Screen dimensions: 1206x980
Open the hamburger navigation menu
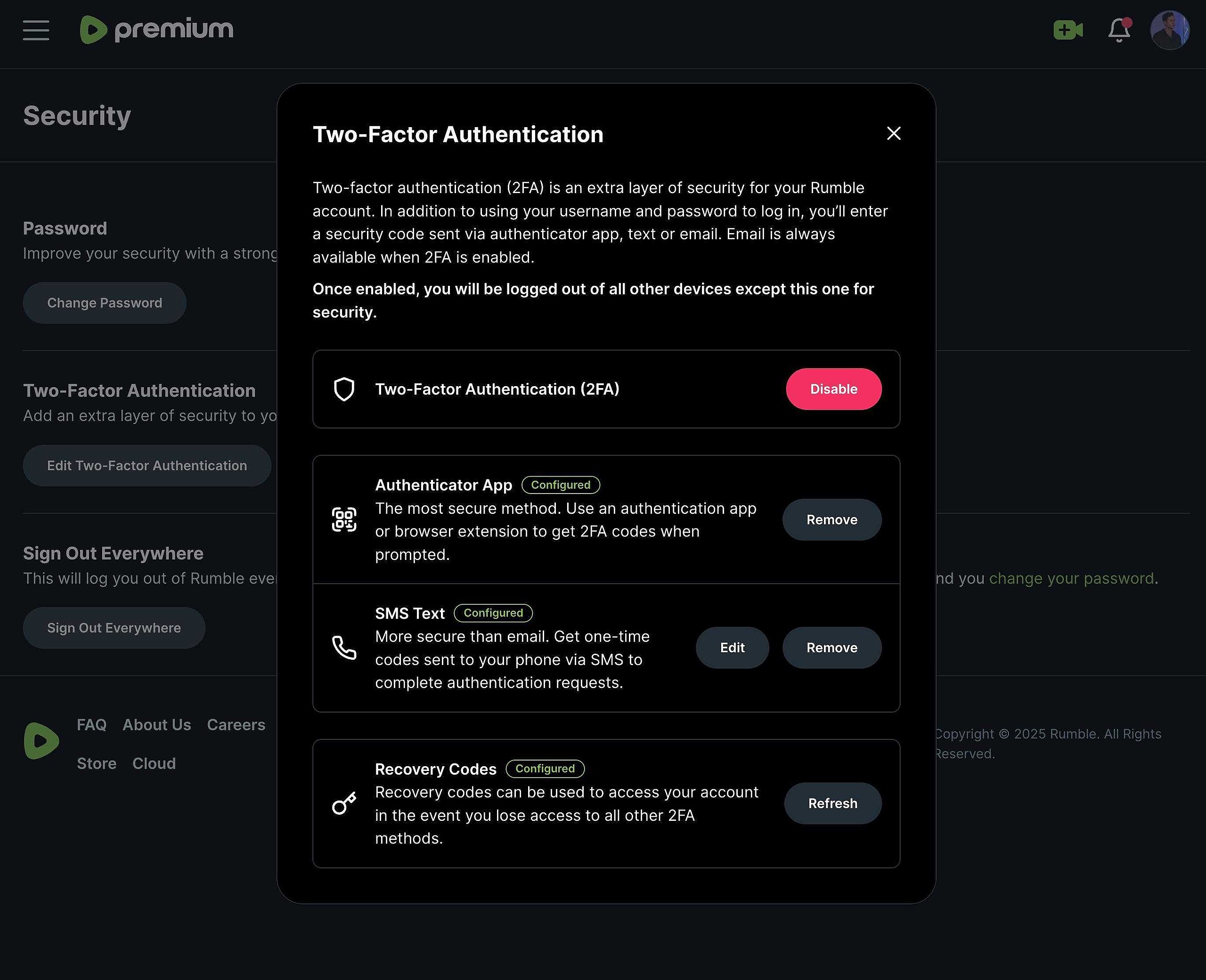[36, 30]
